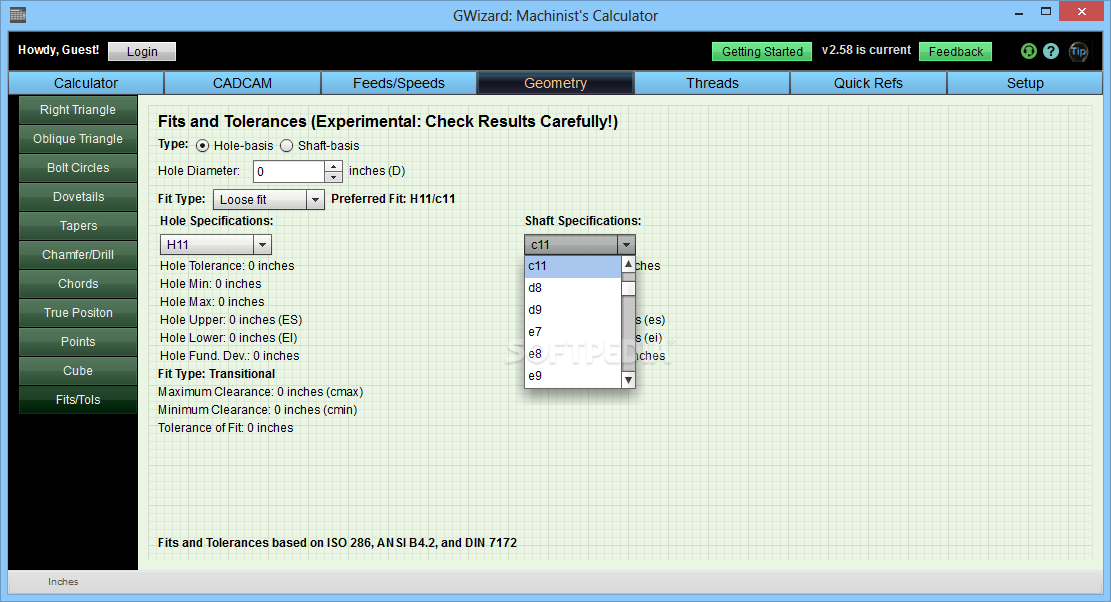Choose e9 from the shaft list

[573, 376]
